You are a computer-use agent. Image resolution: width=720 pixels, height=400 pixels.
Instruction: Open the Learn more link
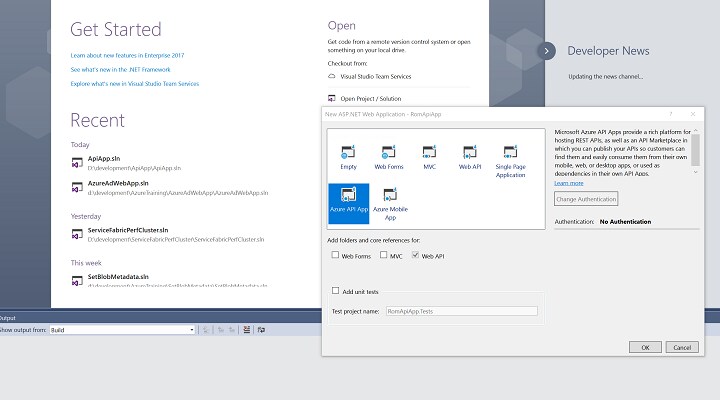pyautogui.click(x=568, y=183)
